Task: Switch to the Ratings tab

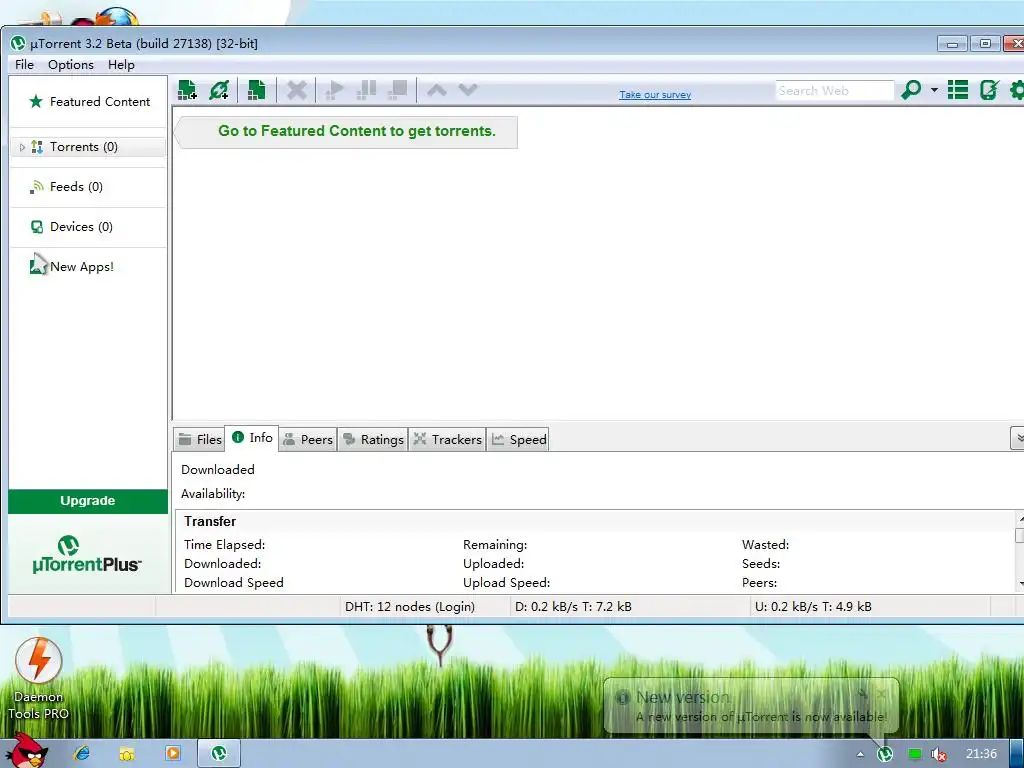Action: tap(374, 440)
